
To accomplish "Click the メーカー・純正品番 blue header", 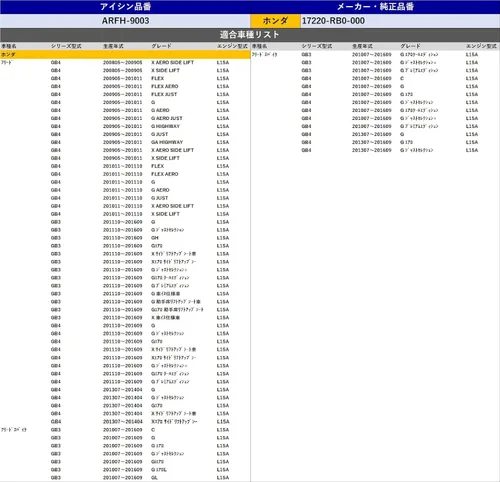I will point(375,7).
